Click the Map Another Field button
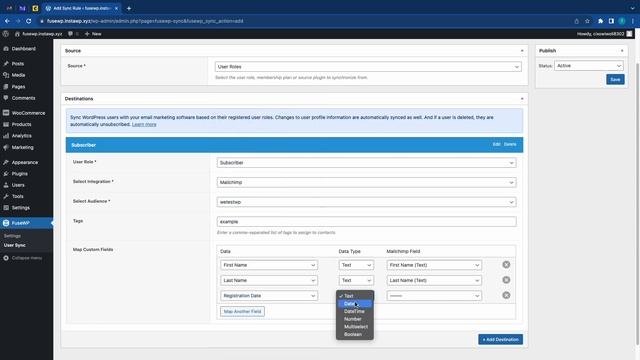The image size is (640, 360). pyautogui.click(x=242, y=311)
